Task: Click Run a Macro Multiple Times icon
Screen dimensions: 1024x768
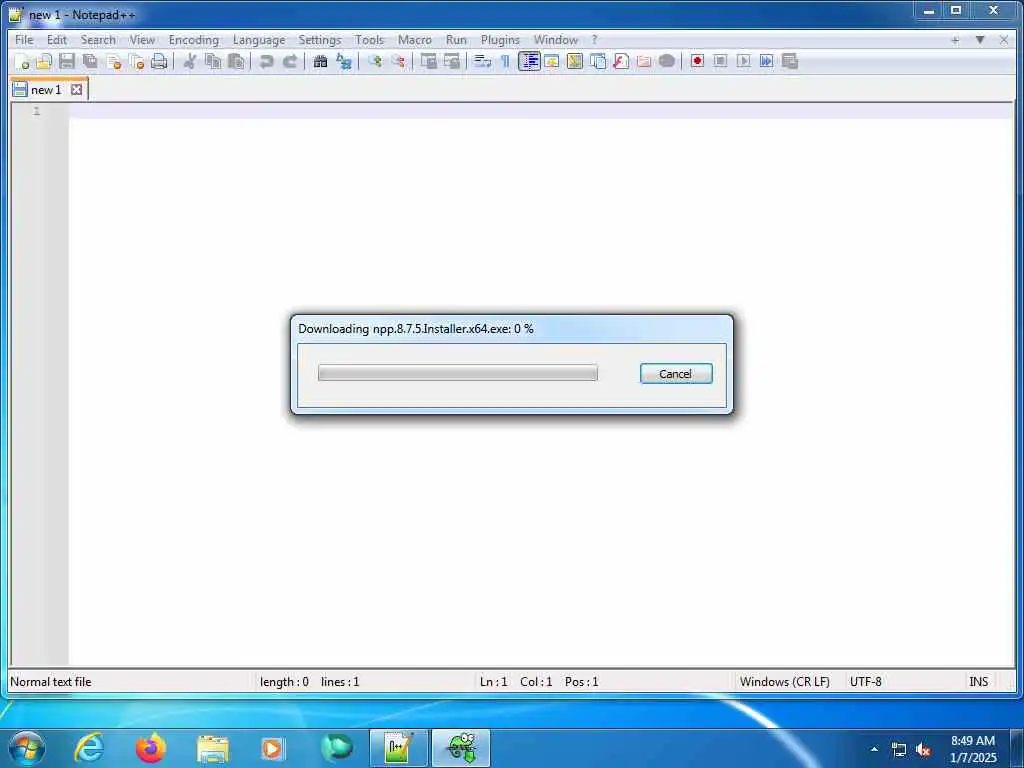Action: 767,61
